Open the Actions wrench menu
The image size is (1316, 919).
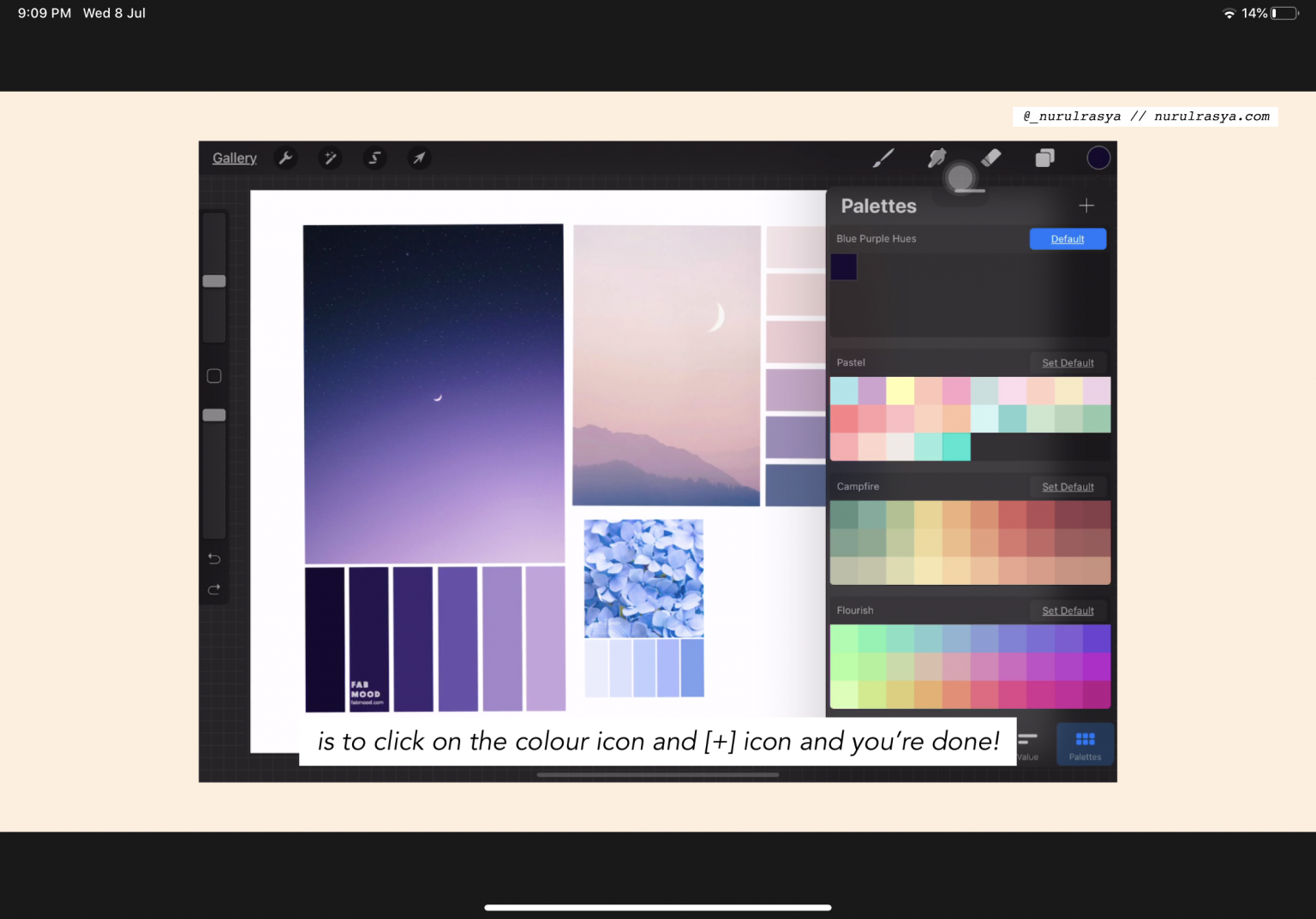(x=286, y=158)
